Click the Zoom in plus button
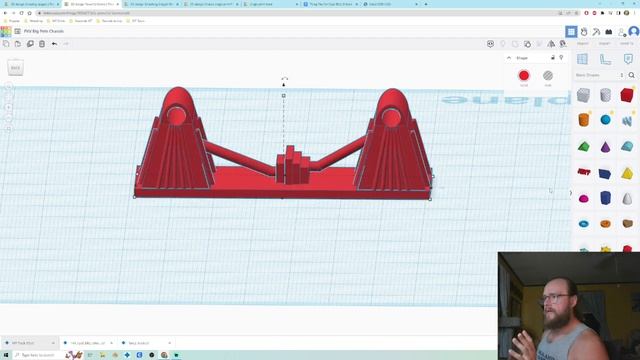The image size is (640, 360). point(9,107)
